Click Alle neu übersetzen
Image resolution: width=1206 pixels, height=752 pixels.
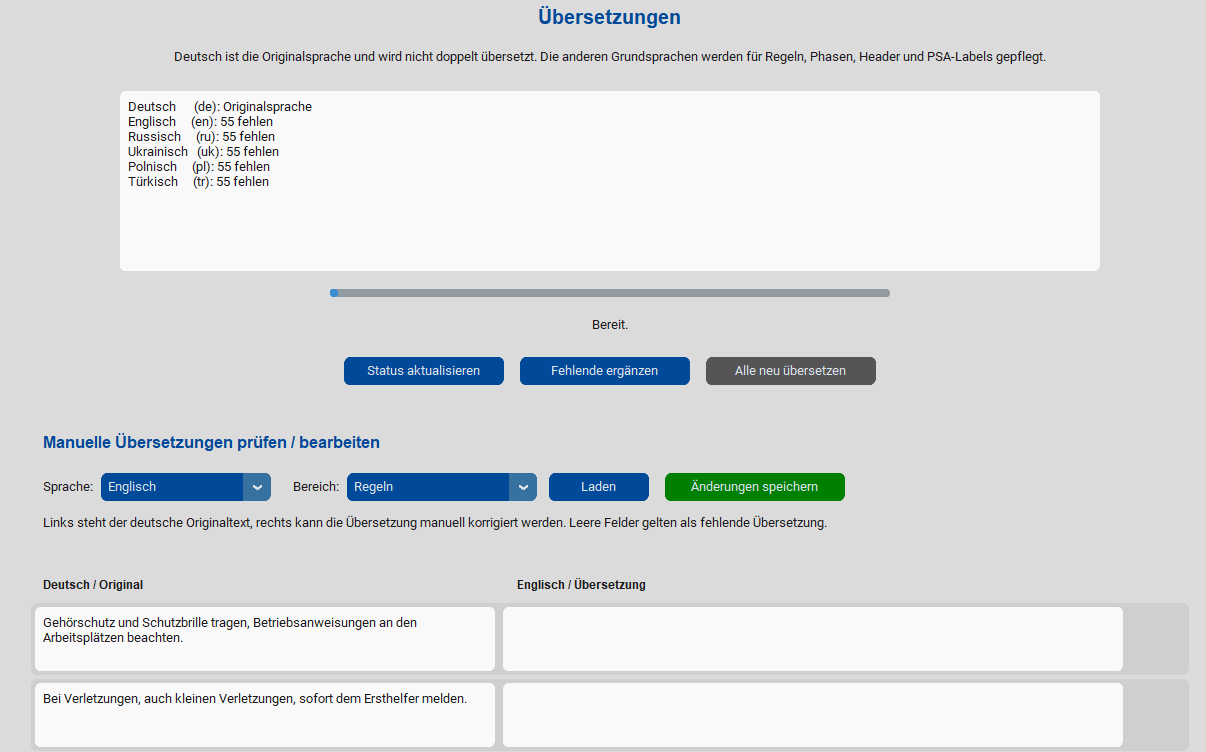point(790,370)
